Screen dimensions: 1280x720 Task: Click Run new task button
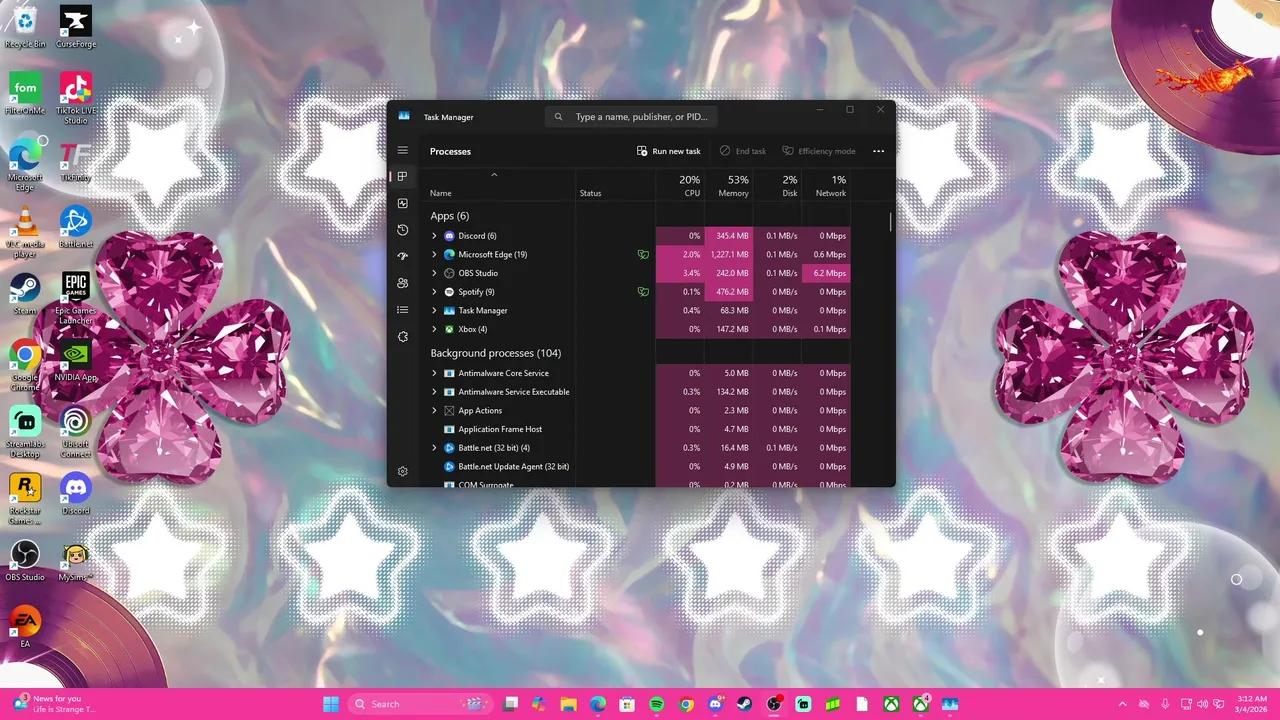[669, 151]
